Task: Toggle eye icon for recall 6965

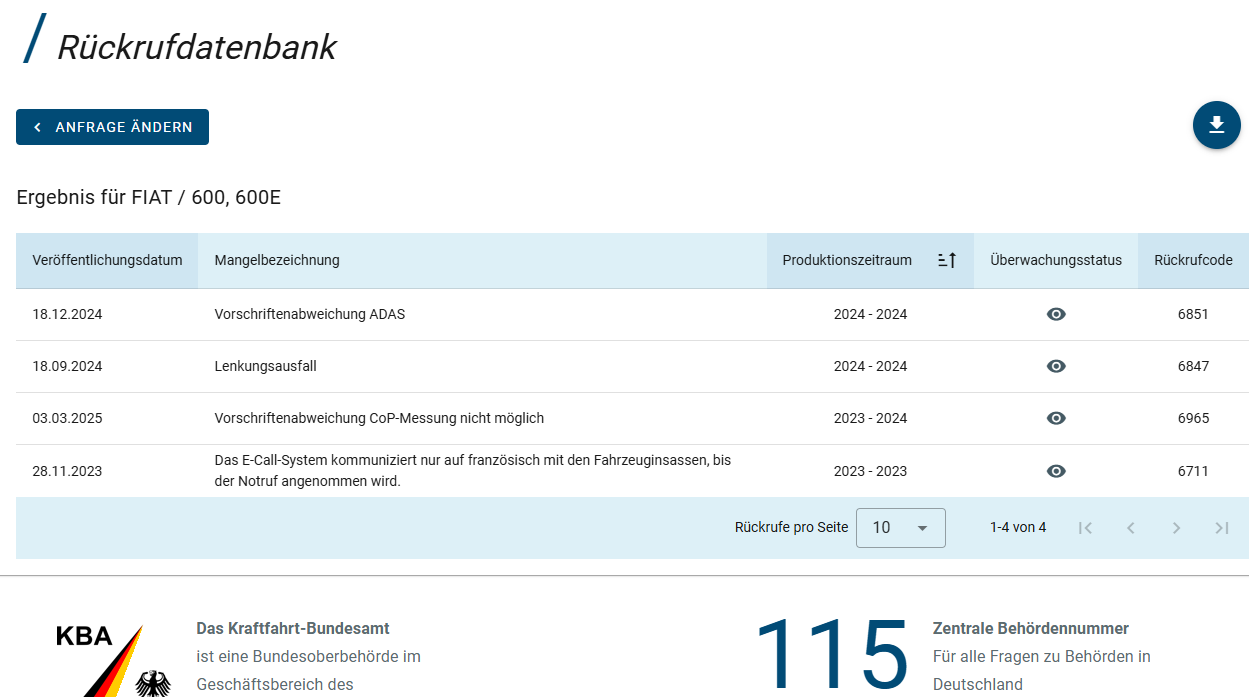Action: [1056, 418]
